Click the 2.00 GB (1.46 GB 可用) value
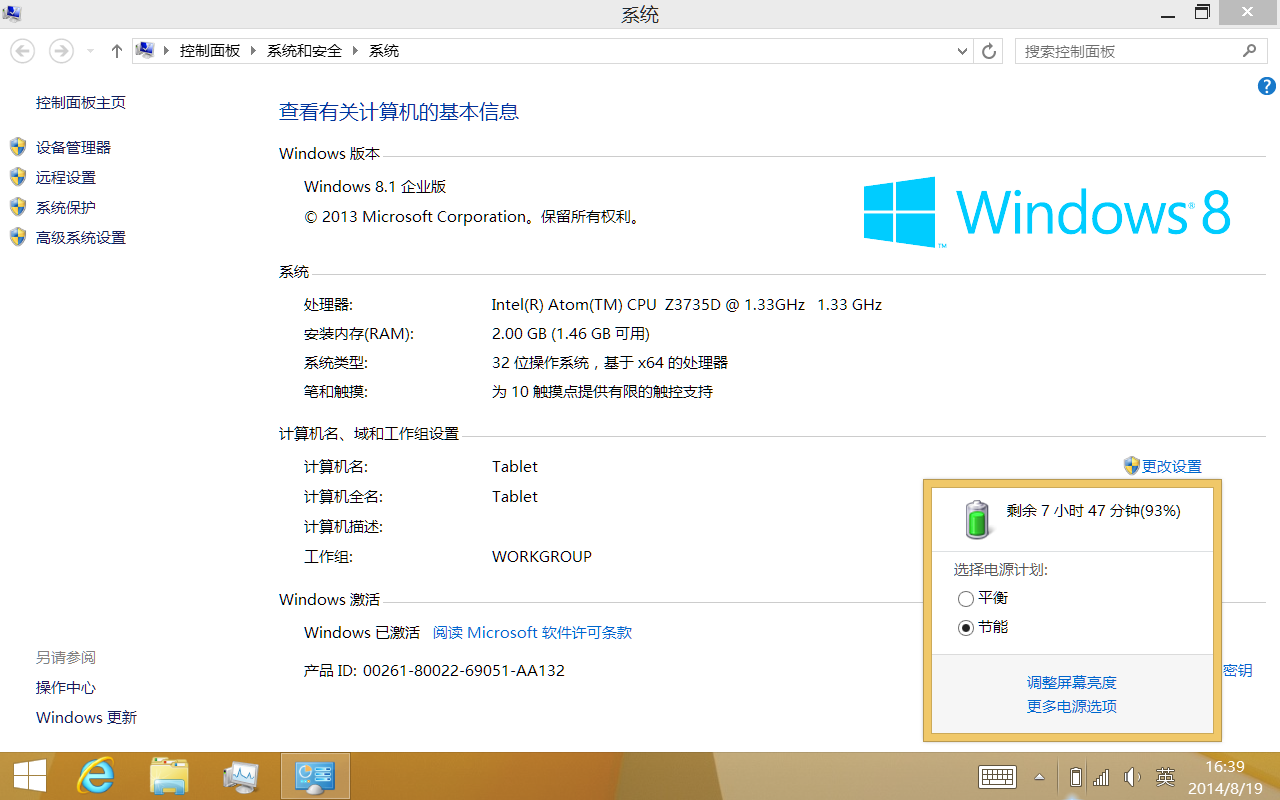 [x=571, y=334]
